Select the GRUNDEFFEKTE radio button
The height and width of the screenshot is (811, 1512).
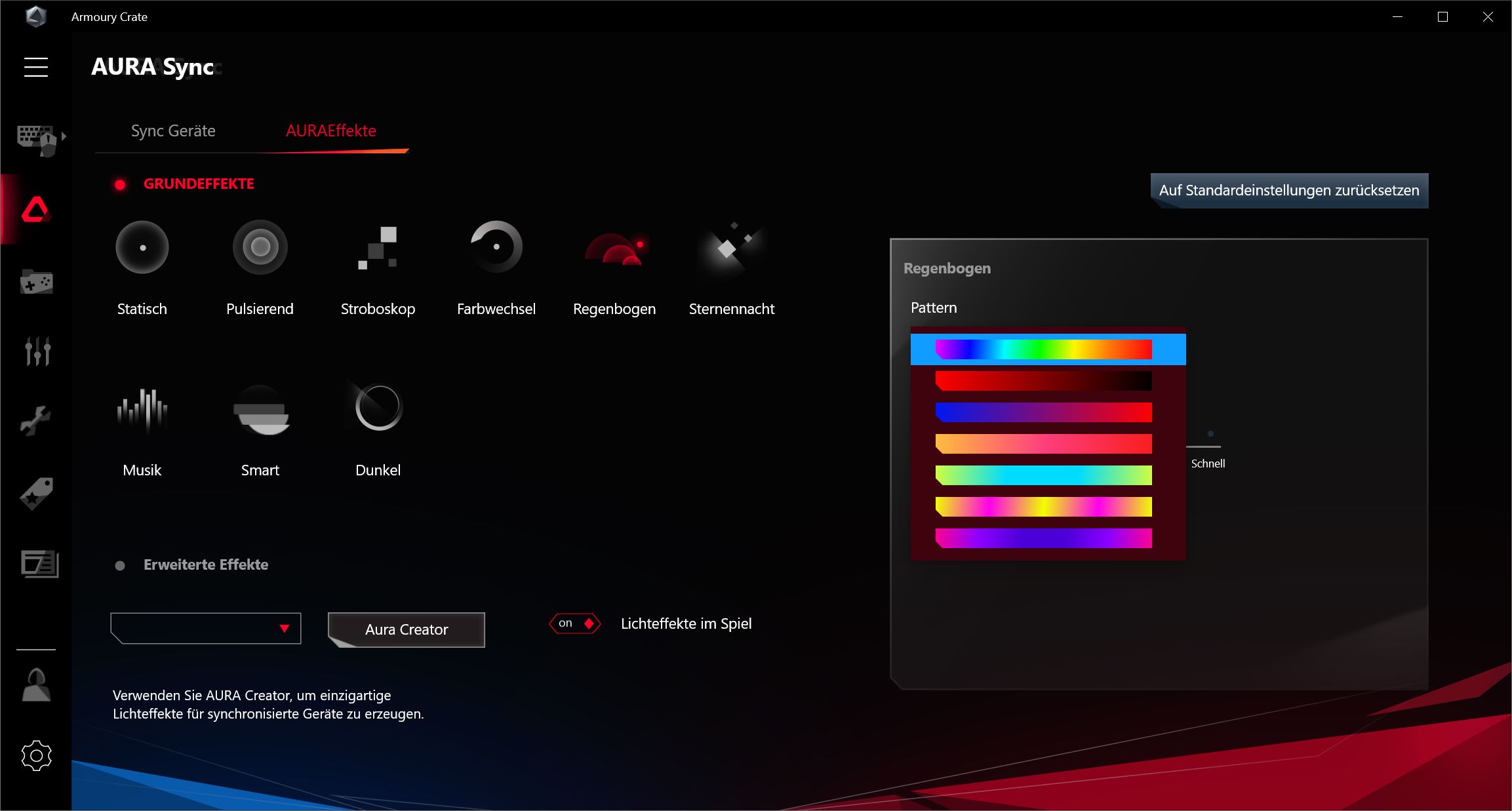[x=120, y=185]
